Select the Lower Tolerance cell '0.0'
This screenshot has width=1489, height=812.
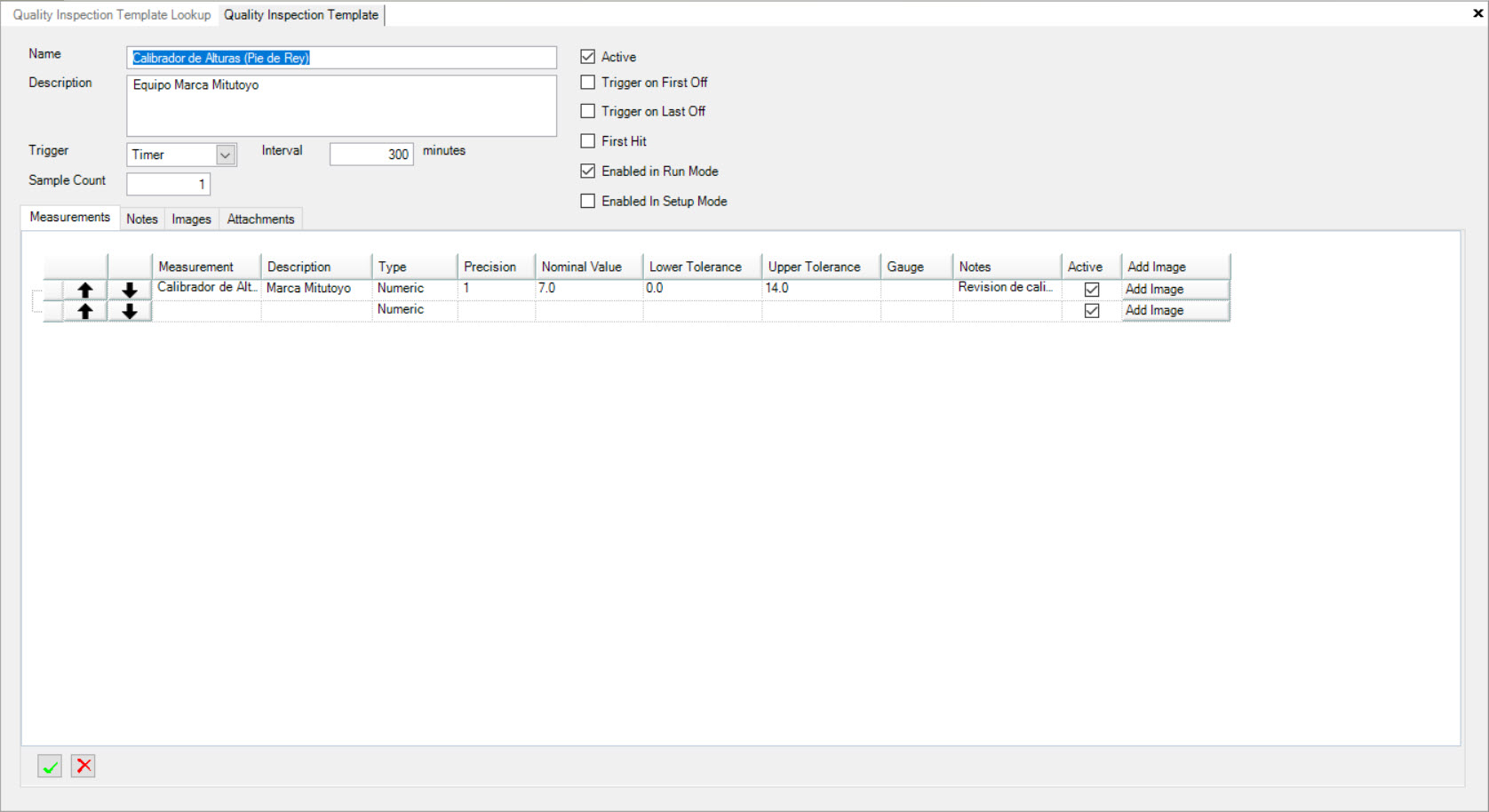coord(703,289)
